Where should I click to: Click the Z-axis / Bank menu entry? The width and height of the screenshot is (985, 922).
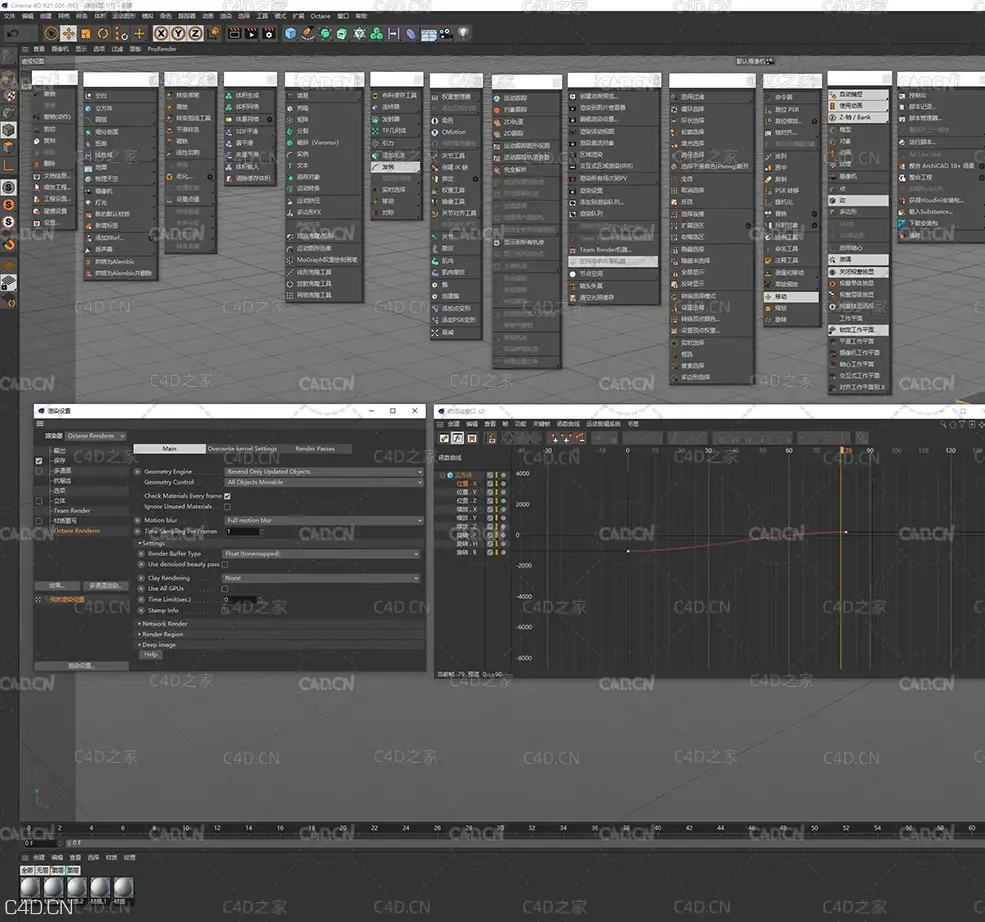pyautogui.click(x=858, y=117)
